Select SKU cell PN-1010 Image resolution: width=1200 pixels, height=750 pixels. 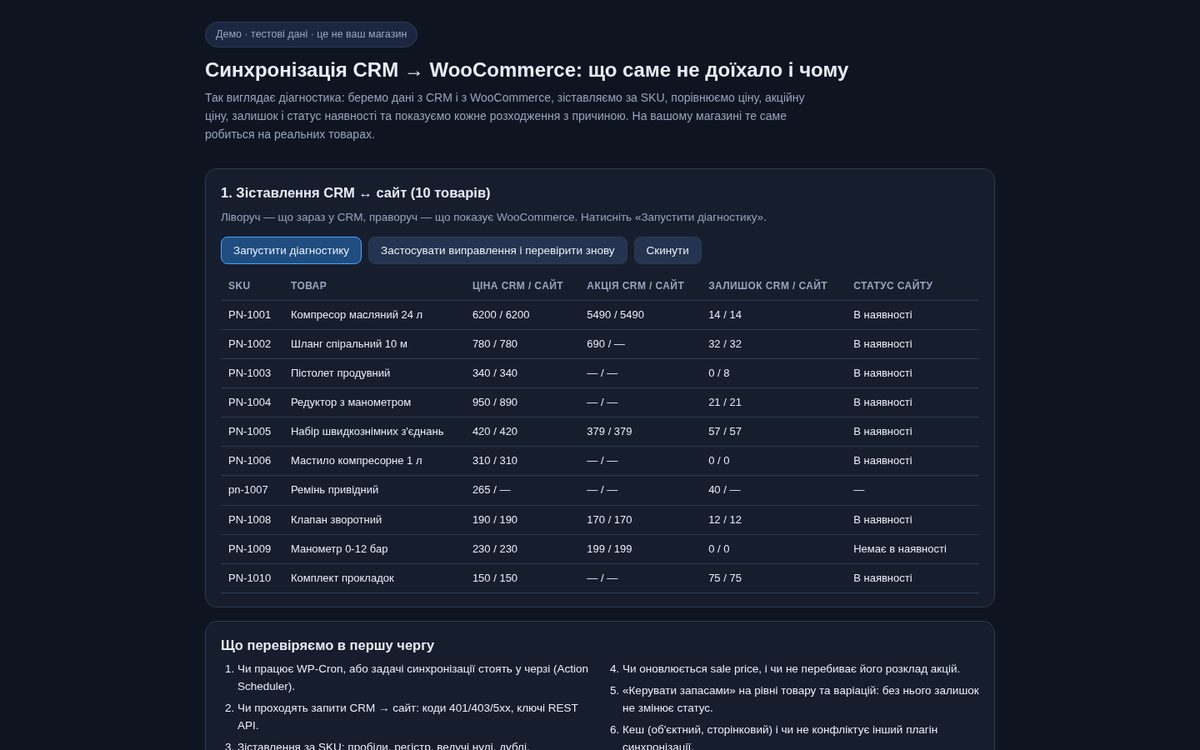[249, 578]
